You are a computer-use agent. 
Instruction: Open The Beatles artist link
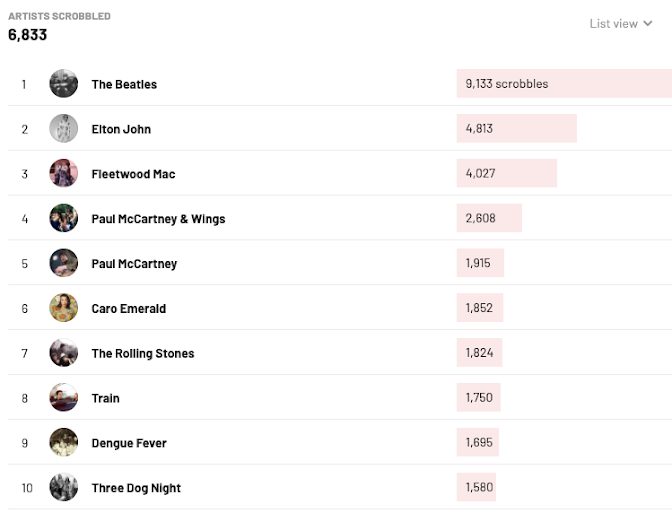[124, 85]
